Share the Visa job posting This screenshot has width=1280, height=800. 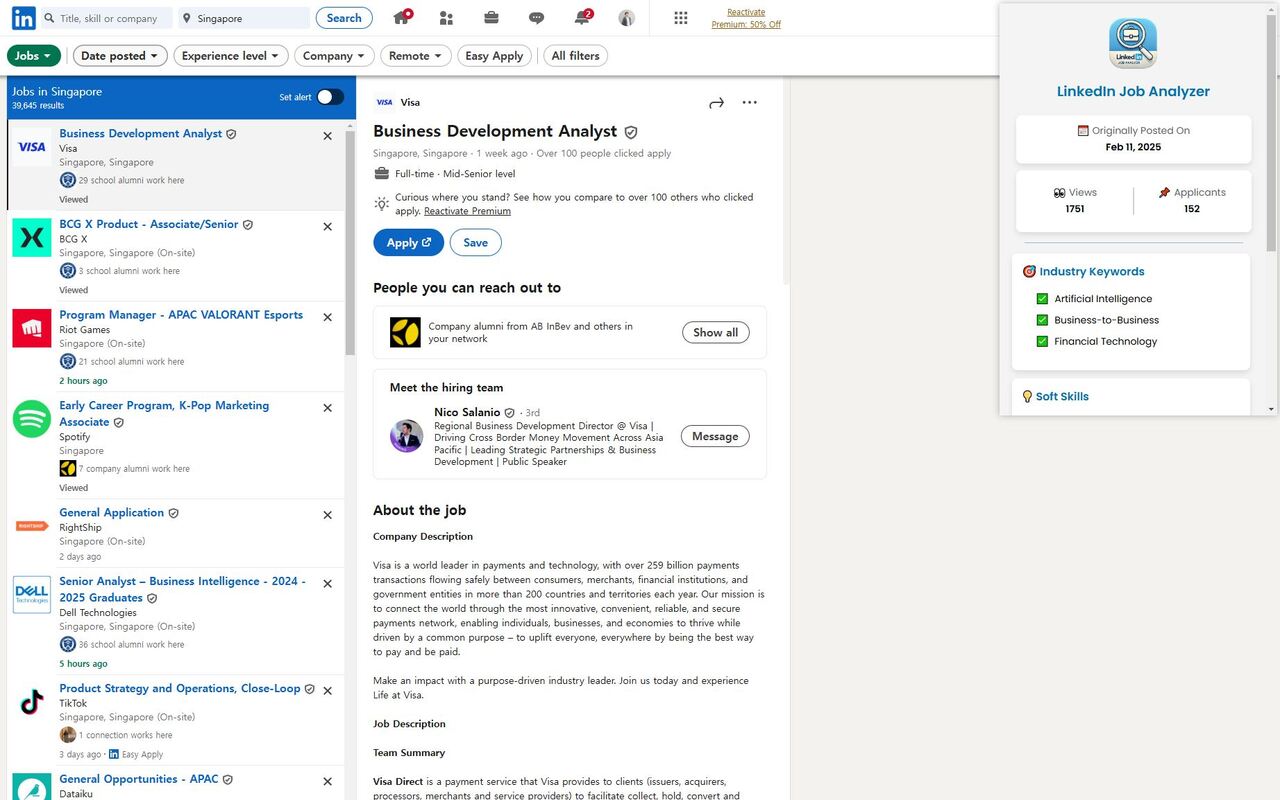(x=716, y=102)
